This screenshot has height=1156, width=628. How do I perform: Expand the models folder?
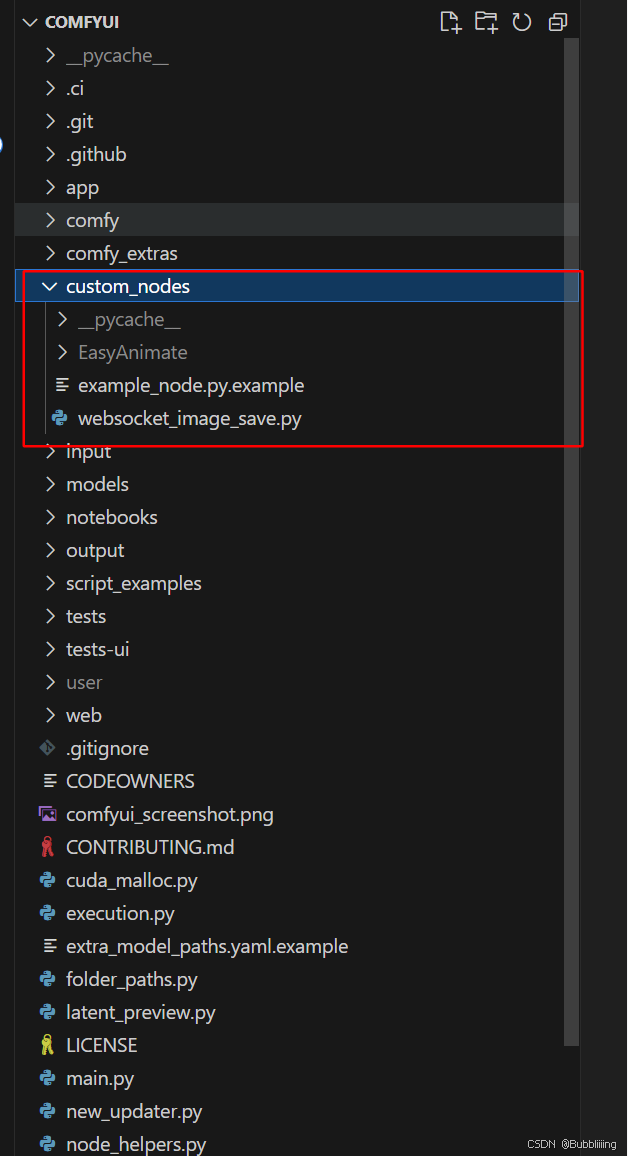(x=50, y=484)
